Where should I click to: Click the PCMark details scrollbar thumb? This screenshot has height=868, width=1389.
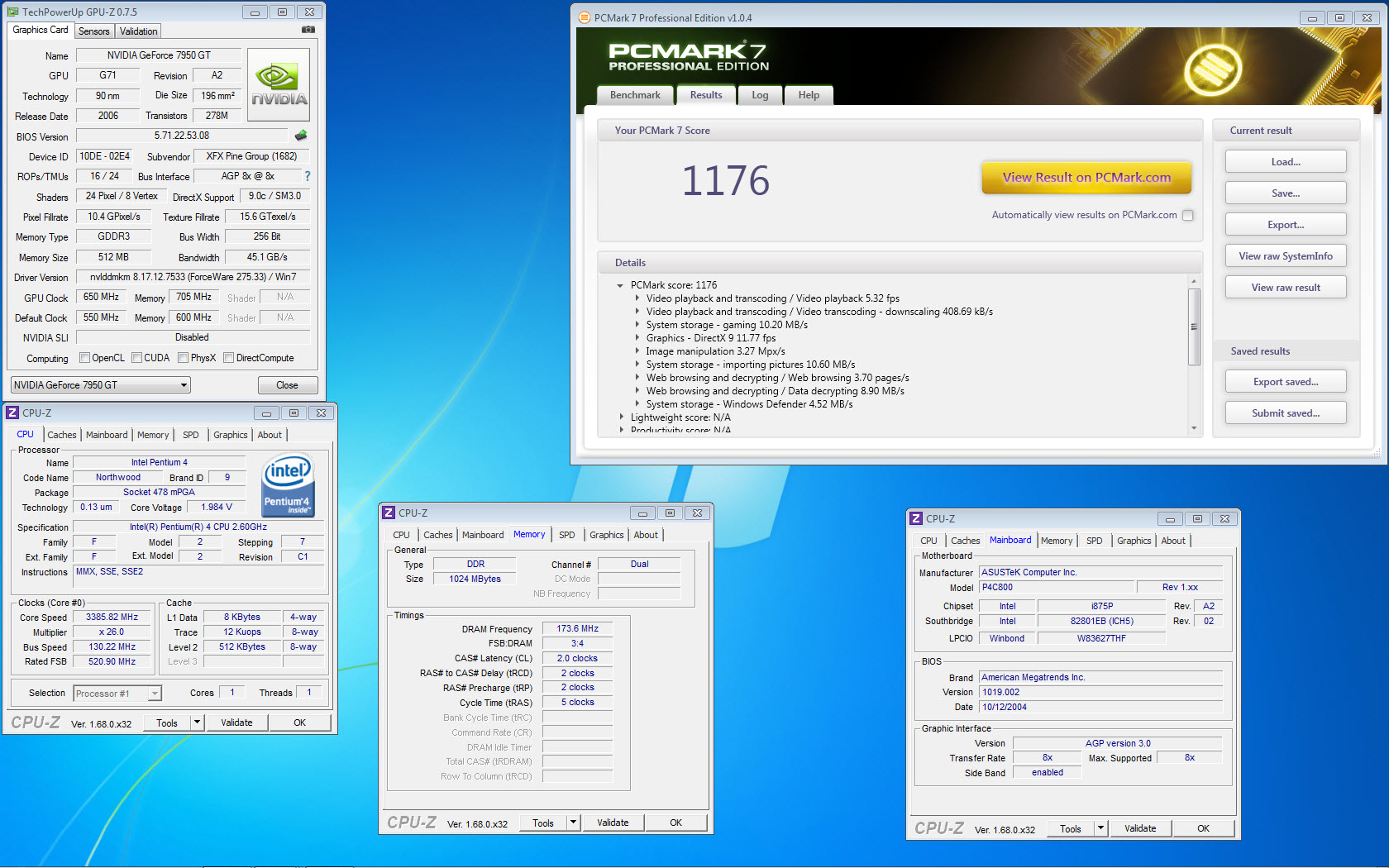coord(1194,327)
